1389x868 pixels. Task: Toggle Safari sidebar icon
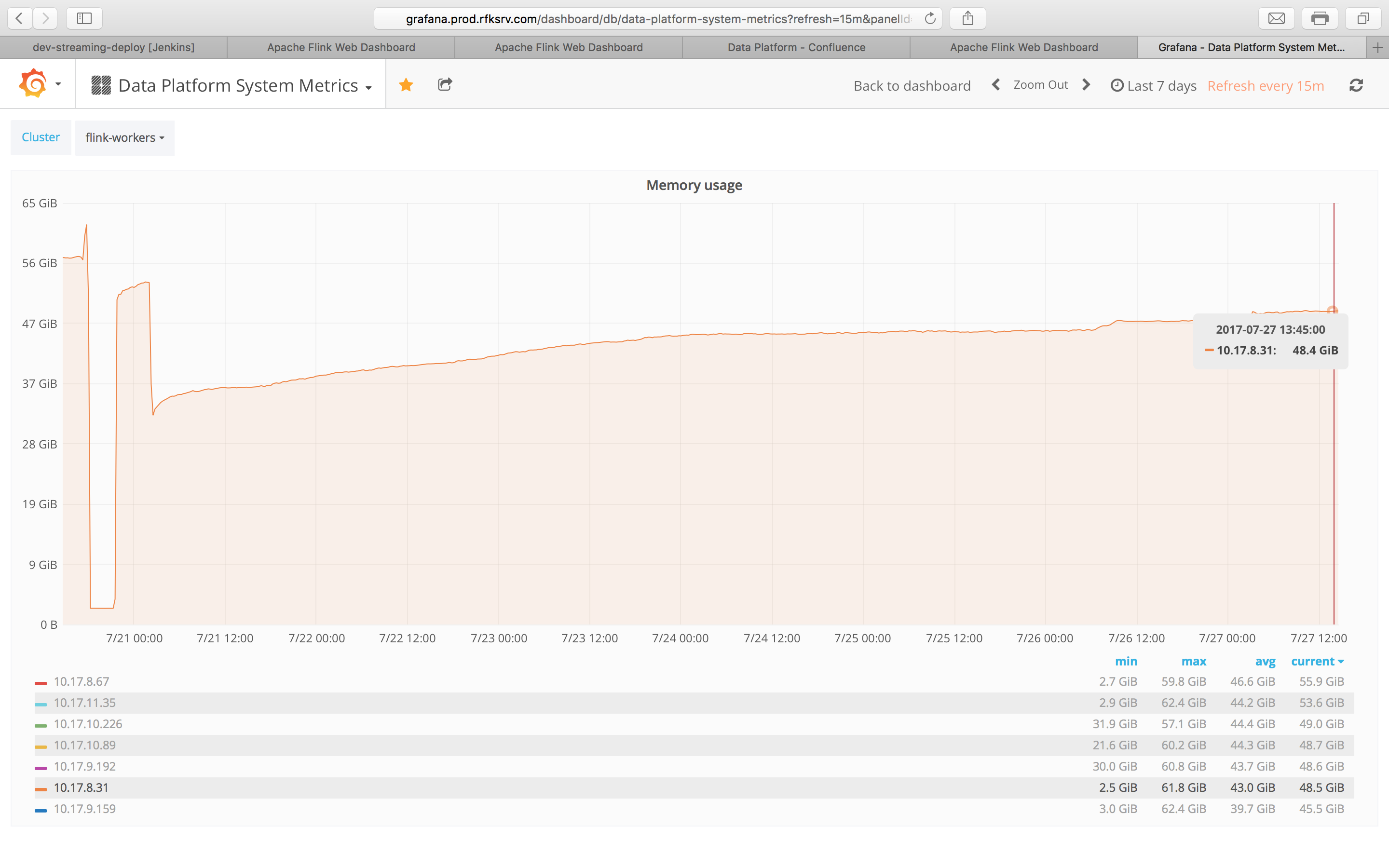pyautogui.click(x=84, y=18)
